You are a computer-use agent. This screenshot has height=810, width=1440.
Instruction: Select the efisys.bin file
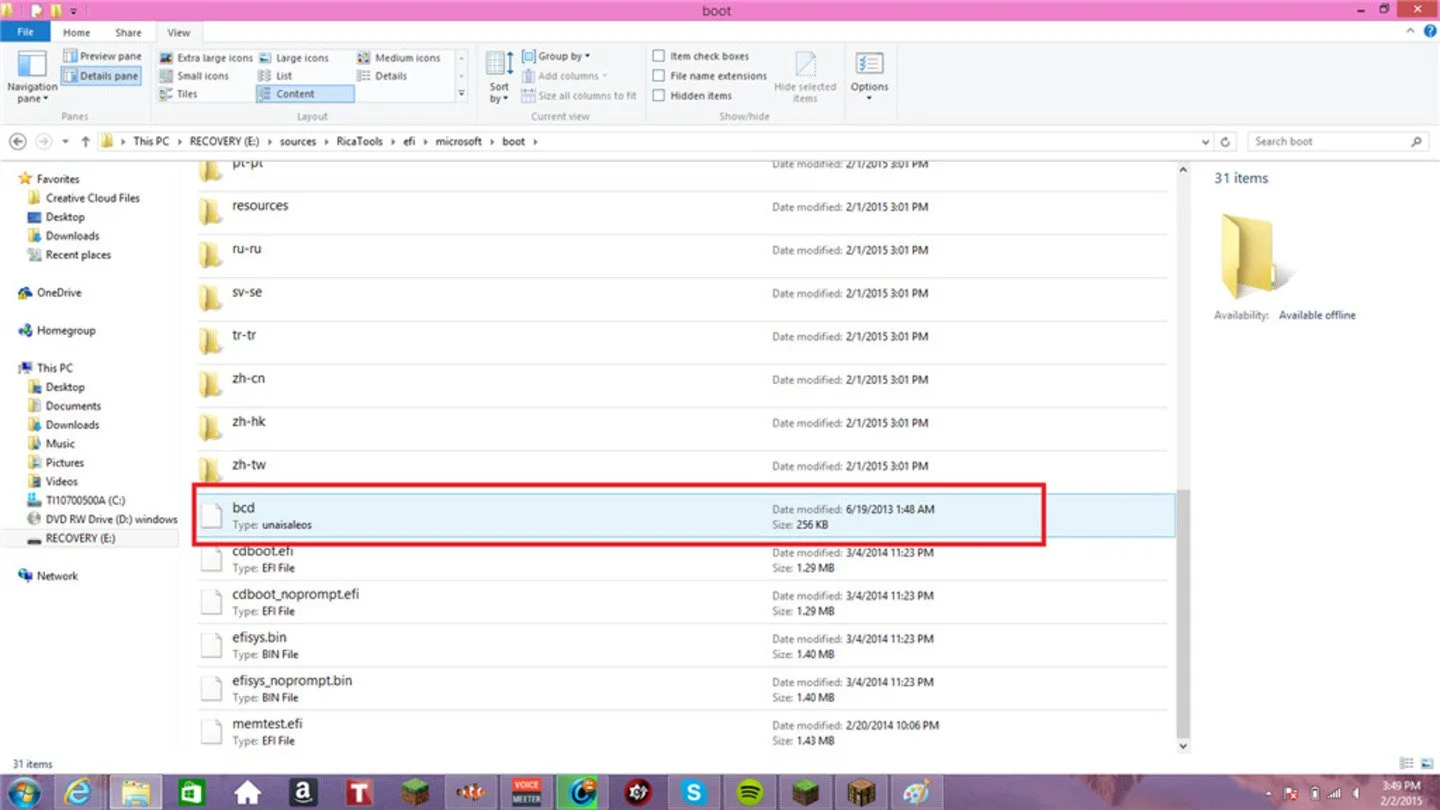coord(682,645)
